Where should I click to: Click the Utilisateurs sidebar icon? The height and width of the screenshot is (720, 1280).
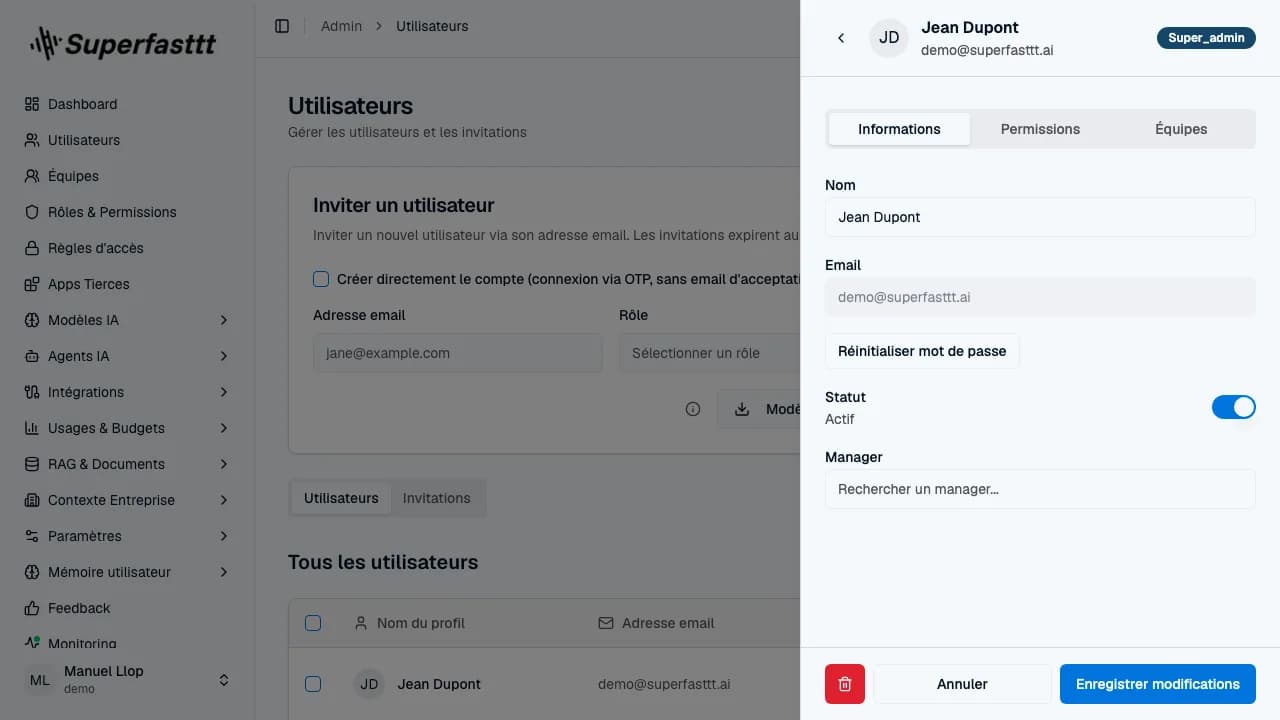pos(32,140)
